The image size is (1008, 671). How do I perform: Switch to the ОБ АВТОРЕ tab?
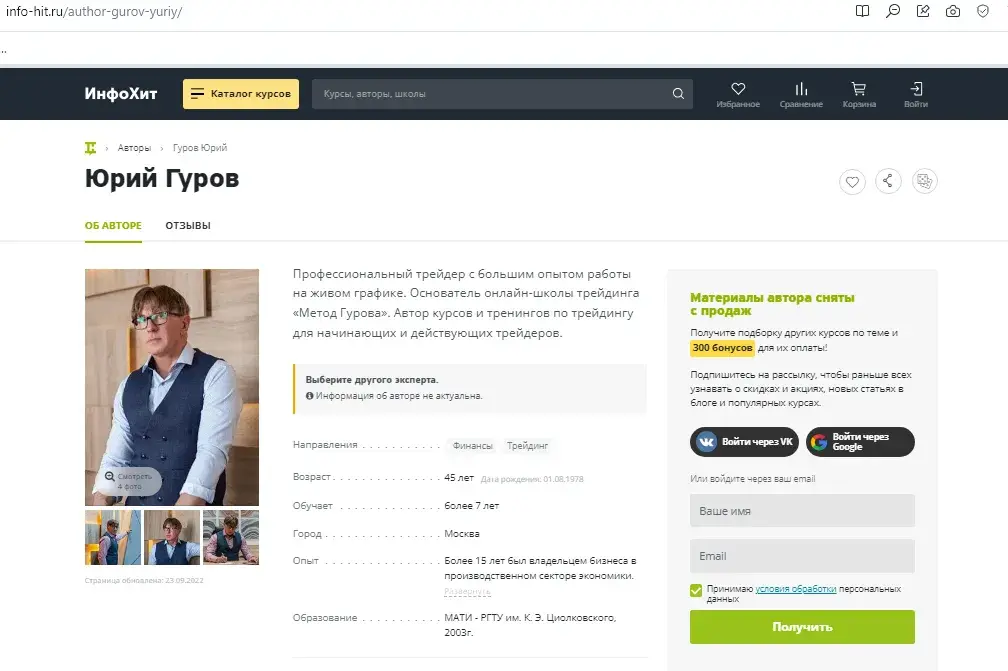point(113,226)
